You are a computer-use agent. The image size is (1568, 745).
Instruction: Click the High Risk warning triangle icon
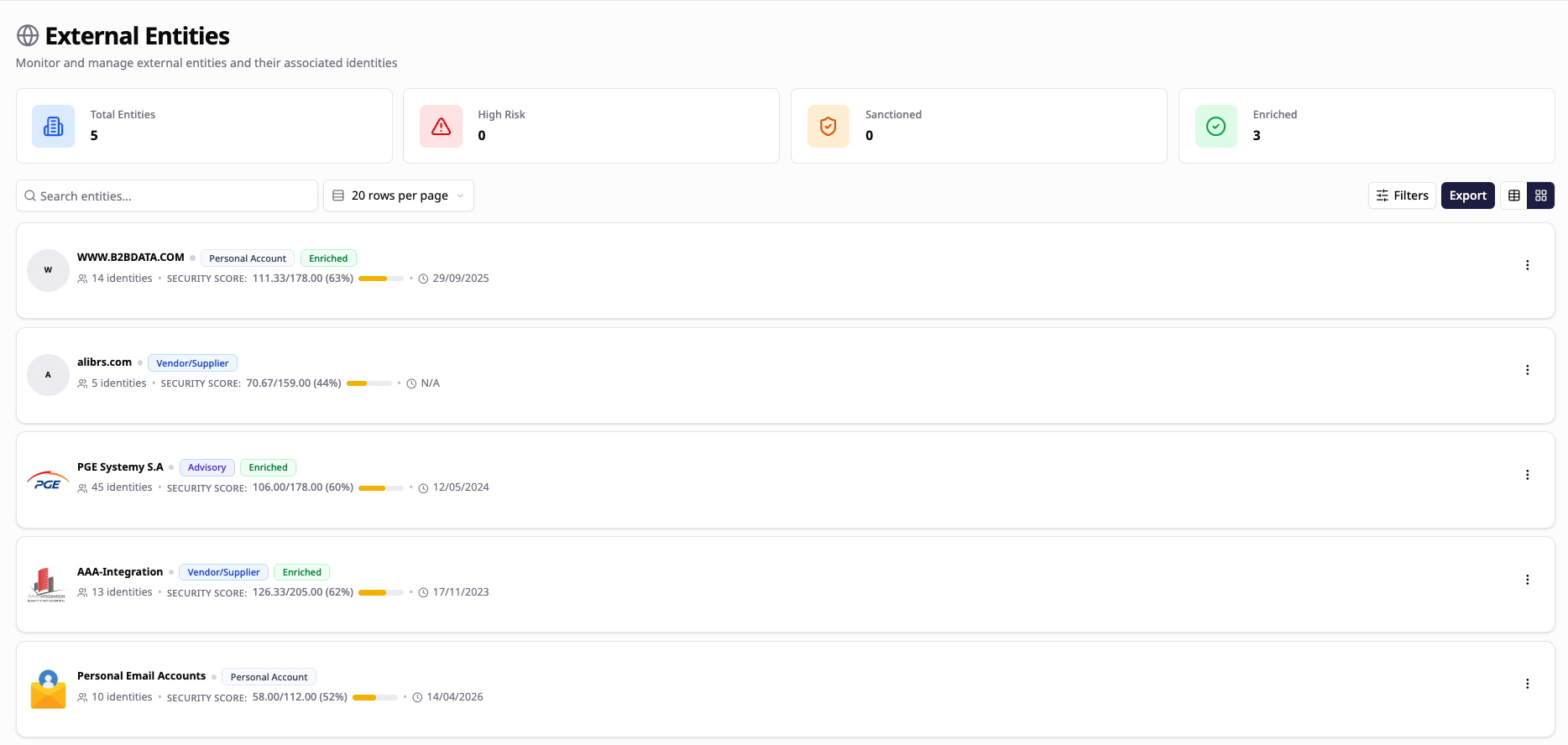click(x=441, y=127)
